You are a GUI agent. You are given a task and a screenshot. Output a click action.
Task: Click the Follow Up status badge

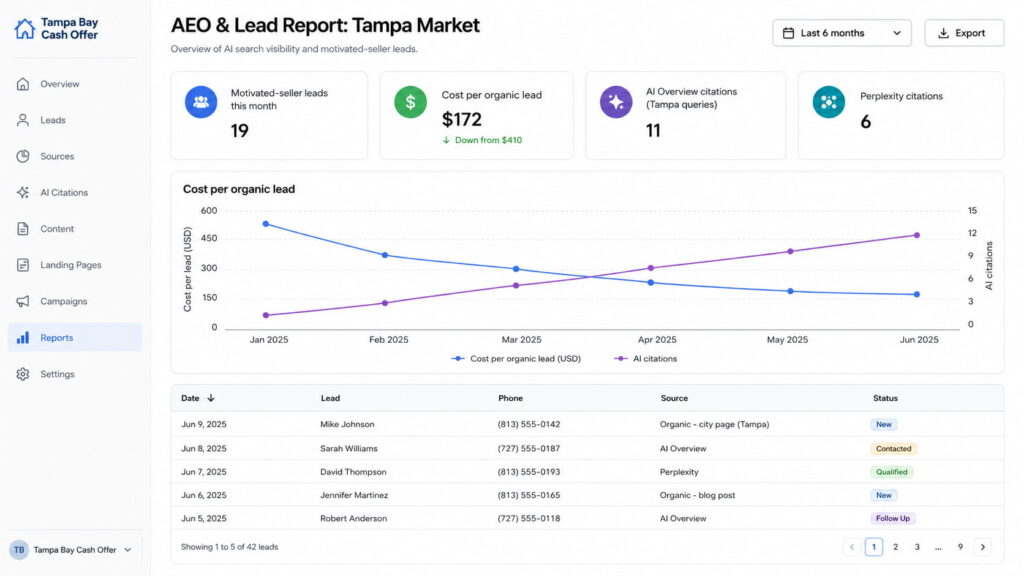coord(893,519)
